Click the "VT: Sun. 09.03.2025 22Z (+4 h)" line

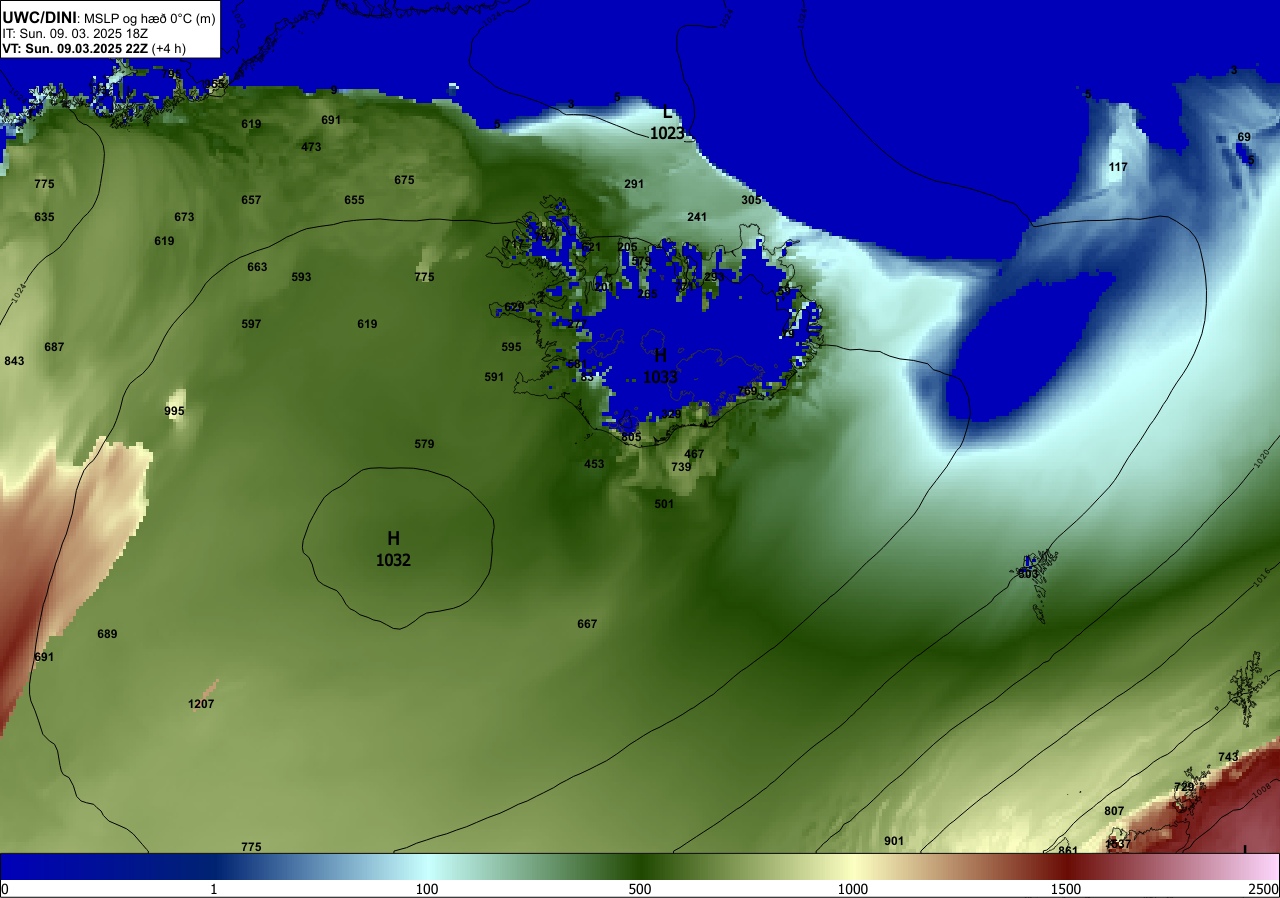point(95,48)
